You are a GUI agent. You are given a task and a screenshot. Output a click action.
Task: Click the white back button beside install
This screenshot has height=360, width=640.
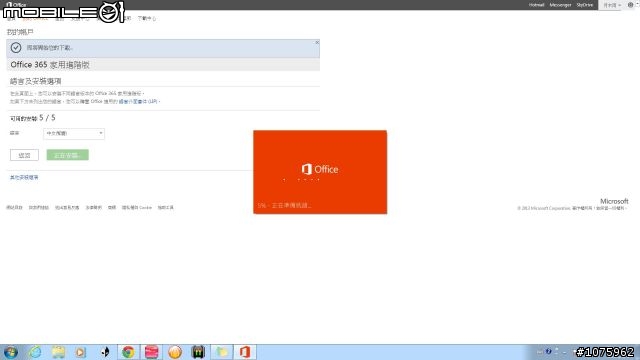point(24,155)
